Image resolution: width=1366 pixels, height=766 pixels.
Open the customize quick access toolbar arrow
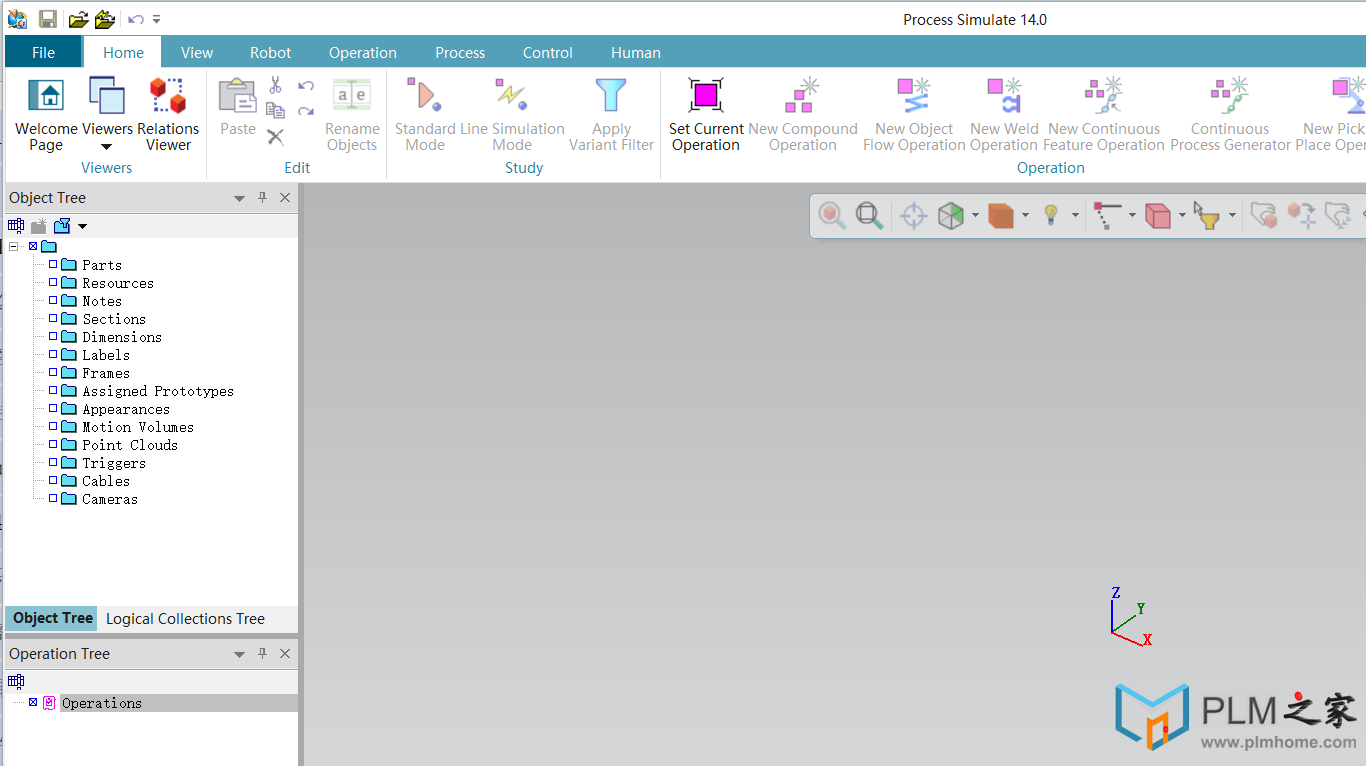pyautogui.click(x=157, y=19)
